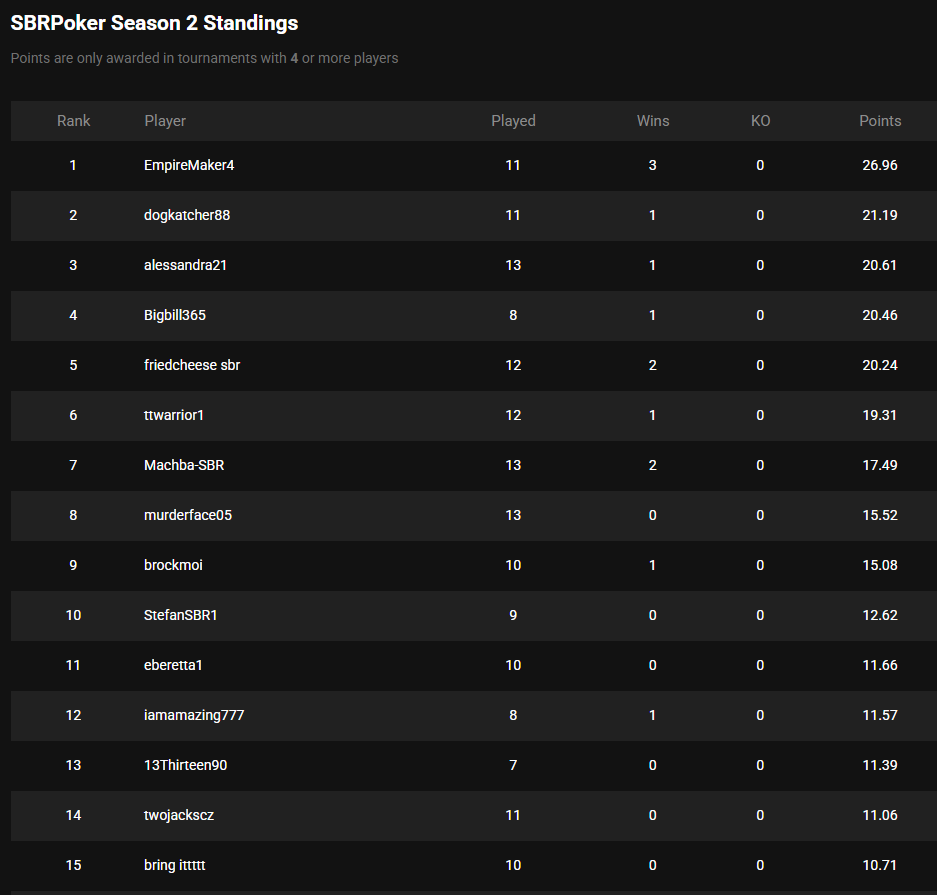
Task: Open twojackscz standings row
Action: 179,815
